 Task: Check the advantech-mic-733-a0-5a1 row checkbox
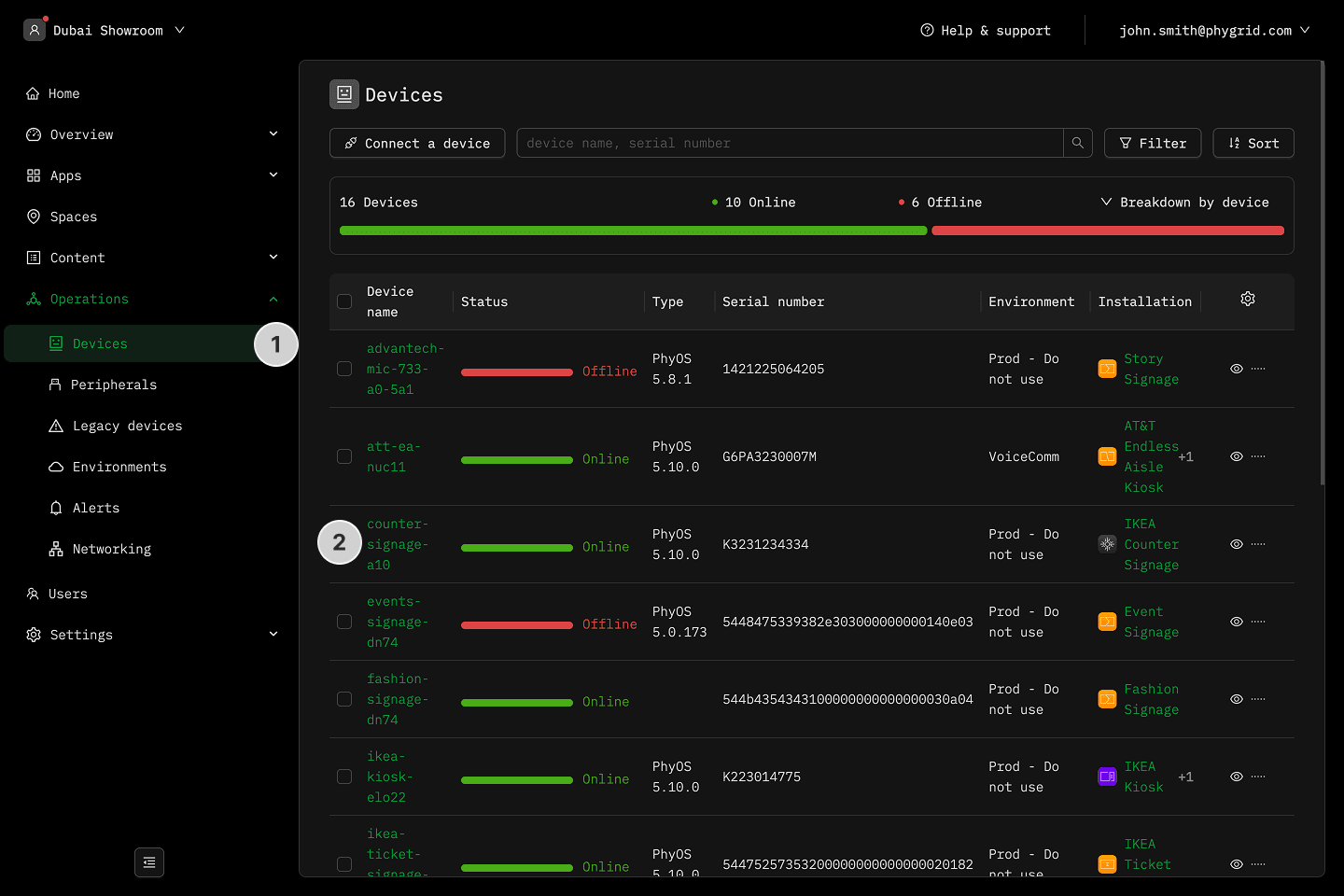(x=344, y=369)
